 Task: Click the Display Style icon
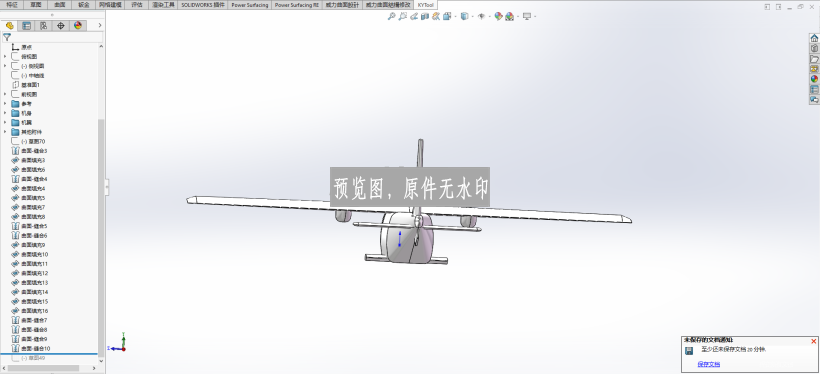464,16
